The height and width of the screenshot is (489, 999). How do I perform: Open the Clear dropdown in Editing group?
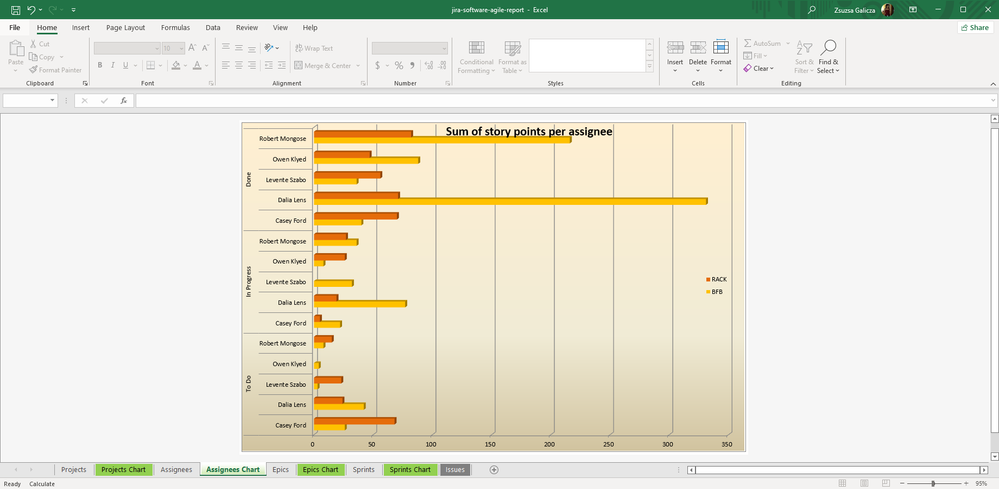coord(761,69)
